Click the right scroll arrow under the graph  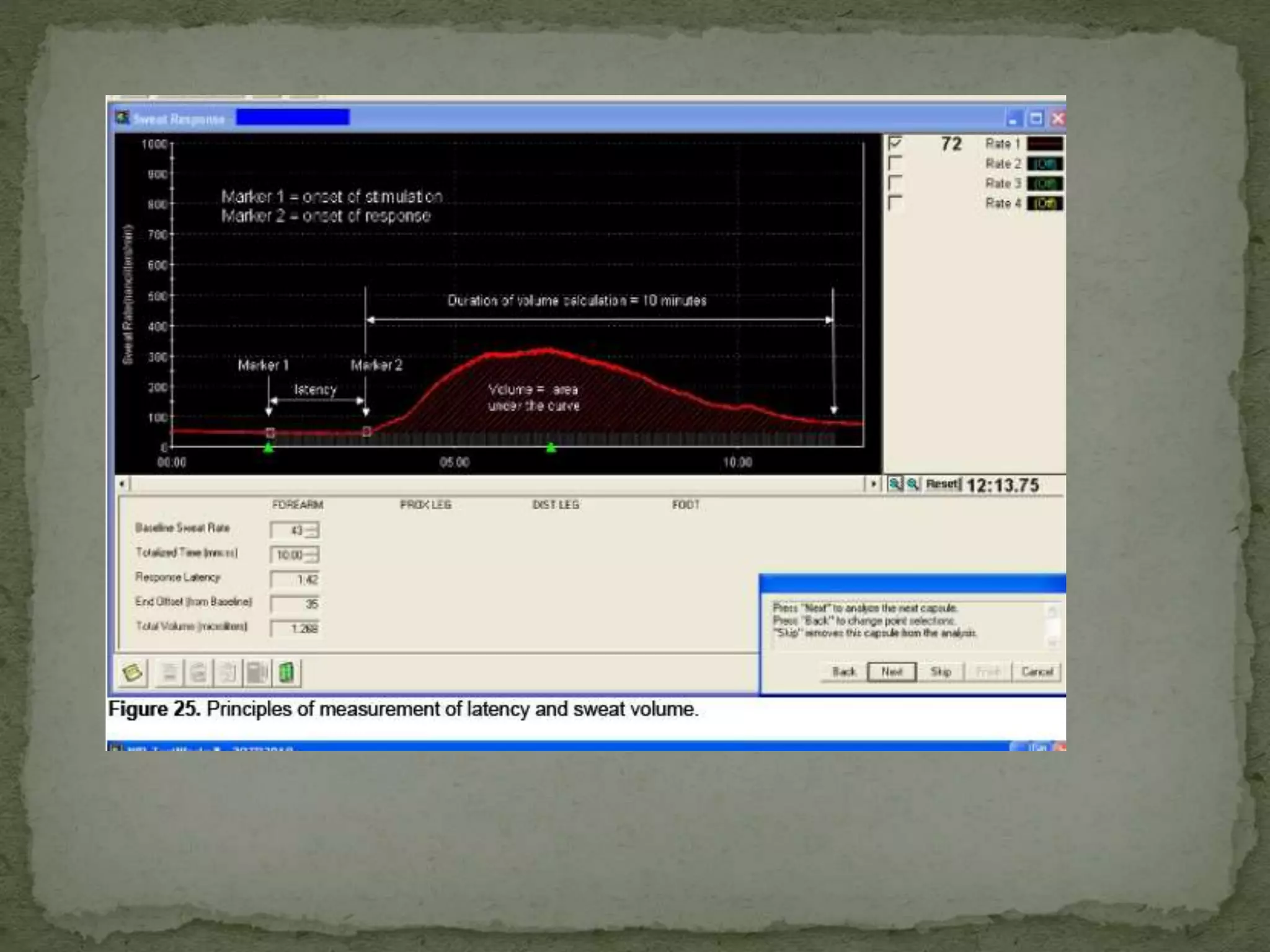[x=873, y=484]
